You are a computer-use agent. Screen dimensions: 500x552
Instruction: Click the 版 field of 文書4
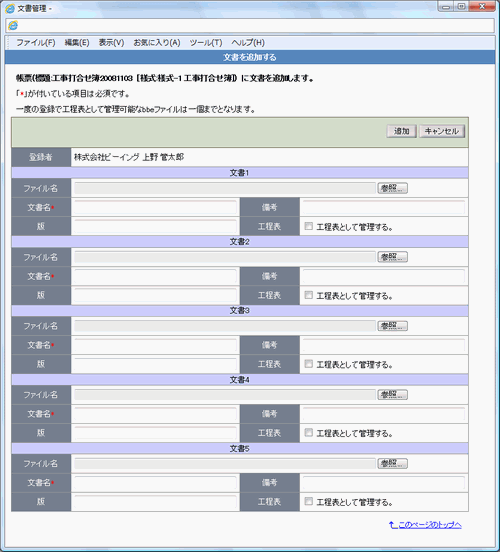tap(155, 433)
